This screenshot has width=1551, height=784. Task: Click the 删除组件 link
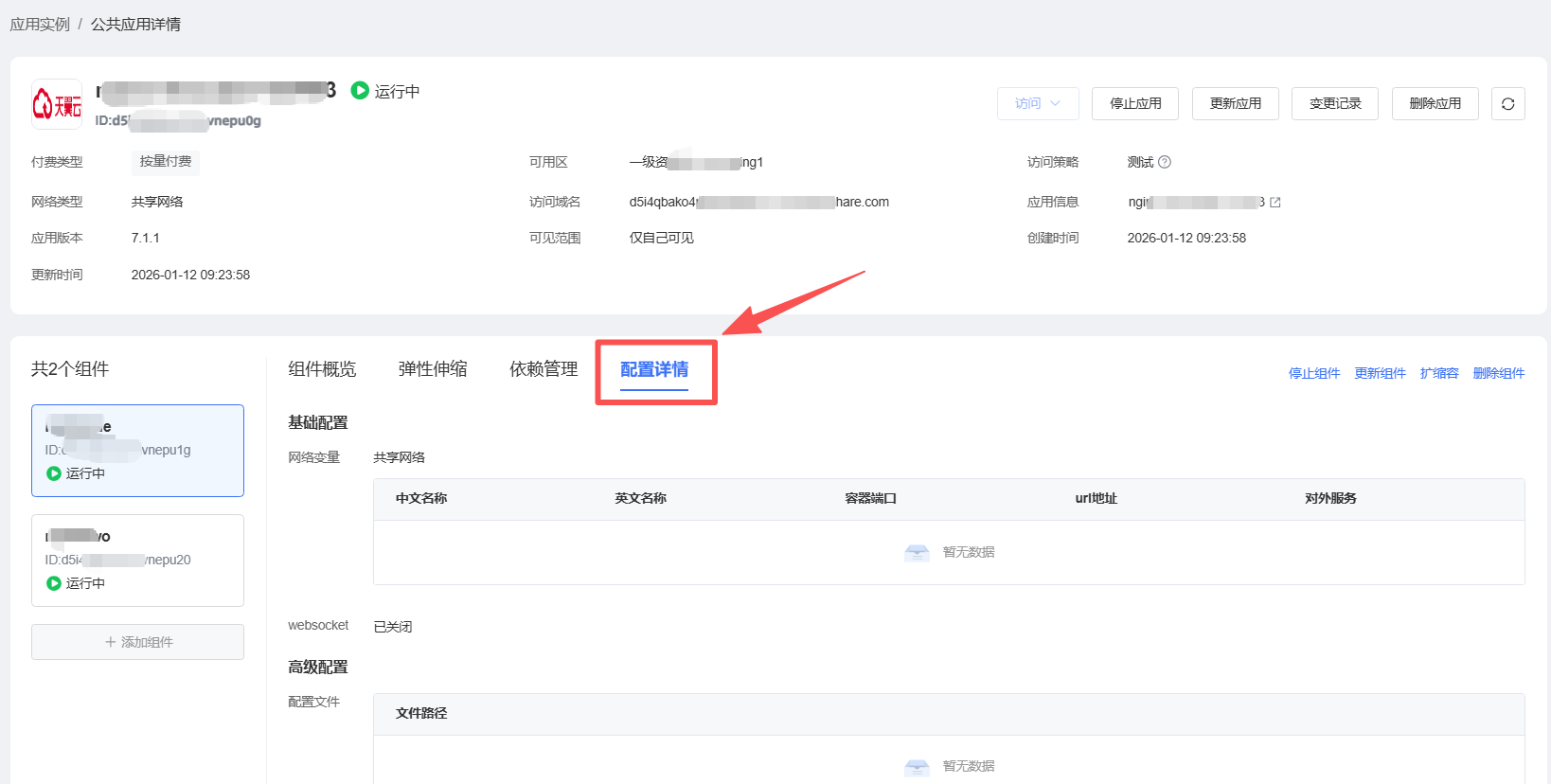1498,373
